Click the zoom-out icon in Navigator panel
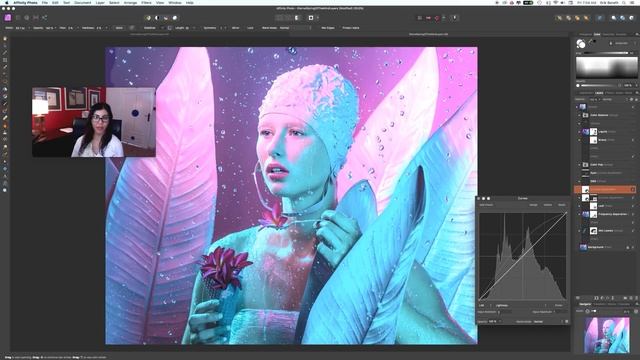 pos(588,311)
